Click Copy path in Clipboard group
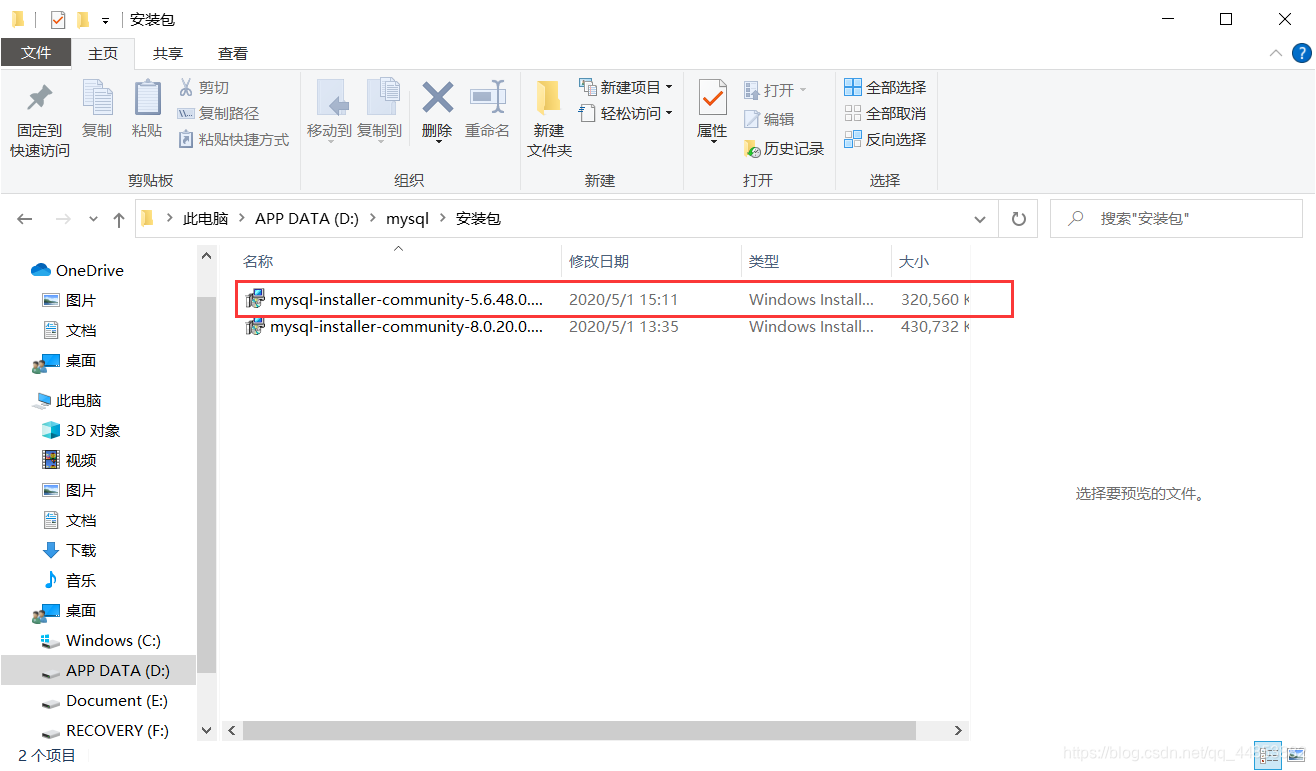The width and height of the screenshot is (1316, 771). (x=218, y=114)
